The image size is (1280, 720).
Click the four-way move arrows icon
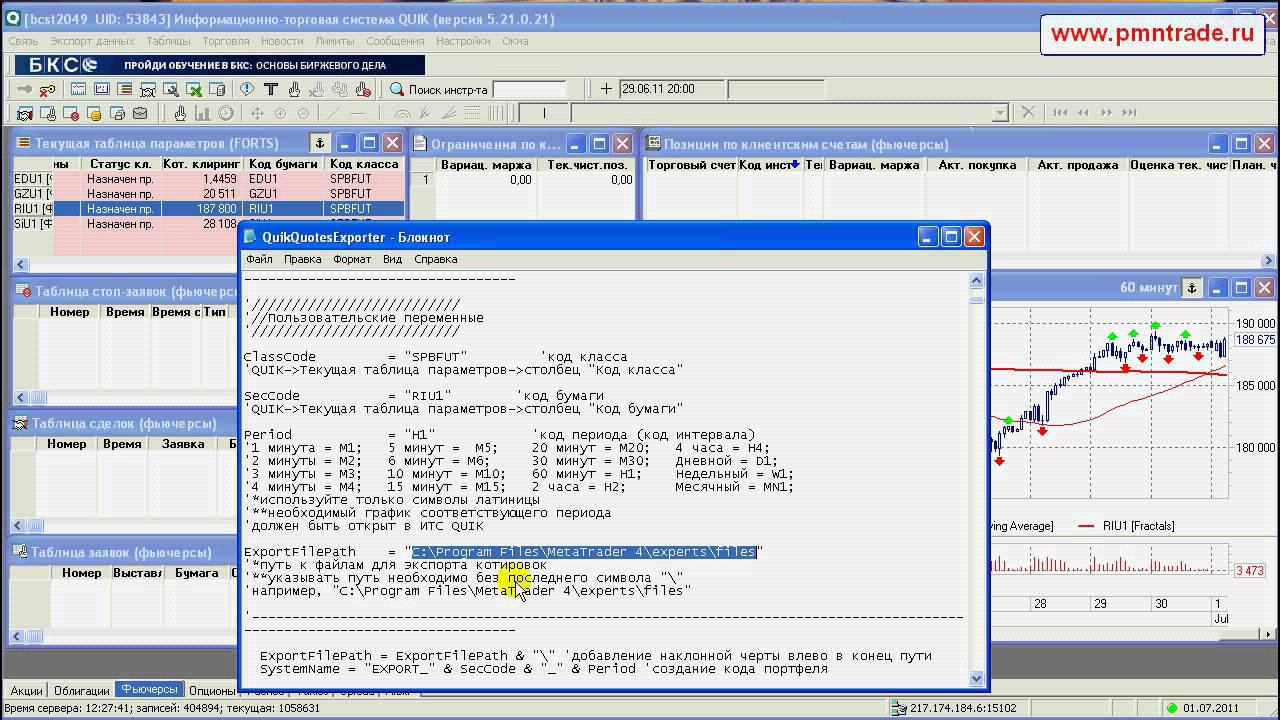point(257,113)
